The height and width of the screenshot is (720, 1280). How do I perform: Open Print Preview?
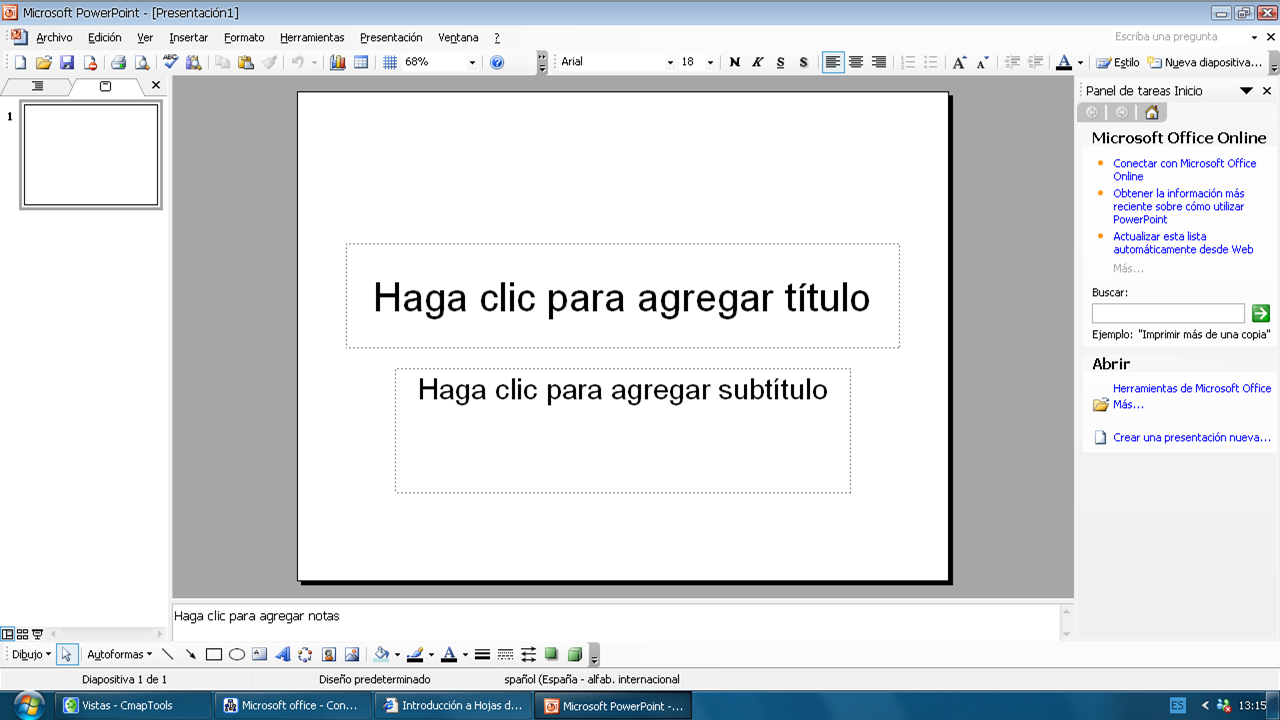pyautogui.click(x=141, y=62)
